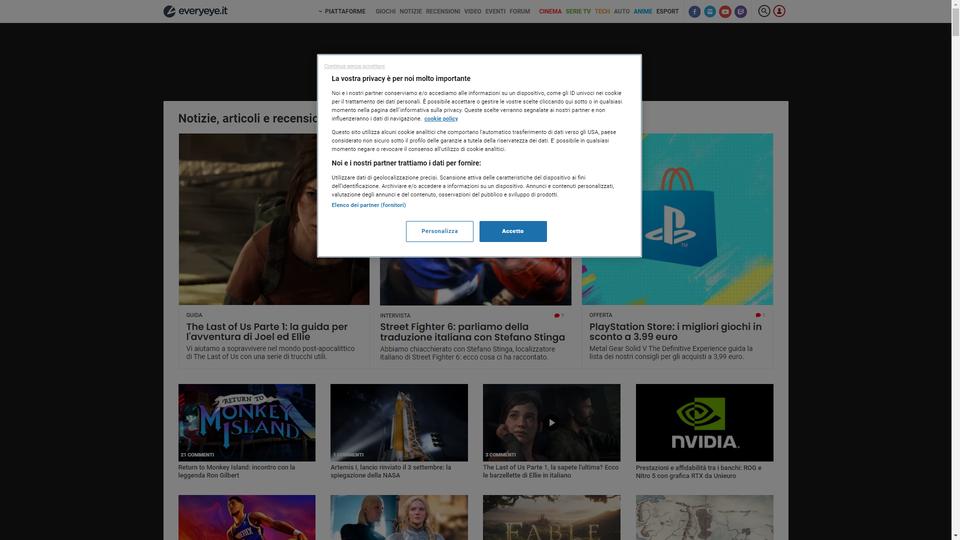This screenshot has height=540, width=960.
Task: Click the Artemis rocket thumbnail
Action: click(399, 422)
